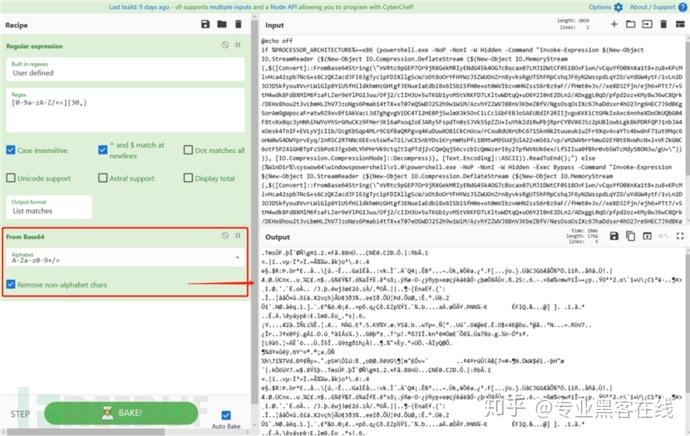This screenshot has height=436, width=690.
Task: Uncheck Remove non-alphabet chars
Action: 11,284
